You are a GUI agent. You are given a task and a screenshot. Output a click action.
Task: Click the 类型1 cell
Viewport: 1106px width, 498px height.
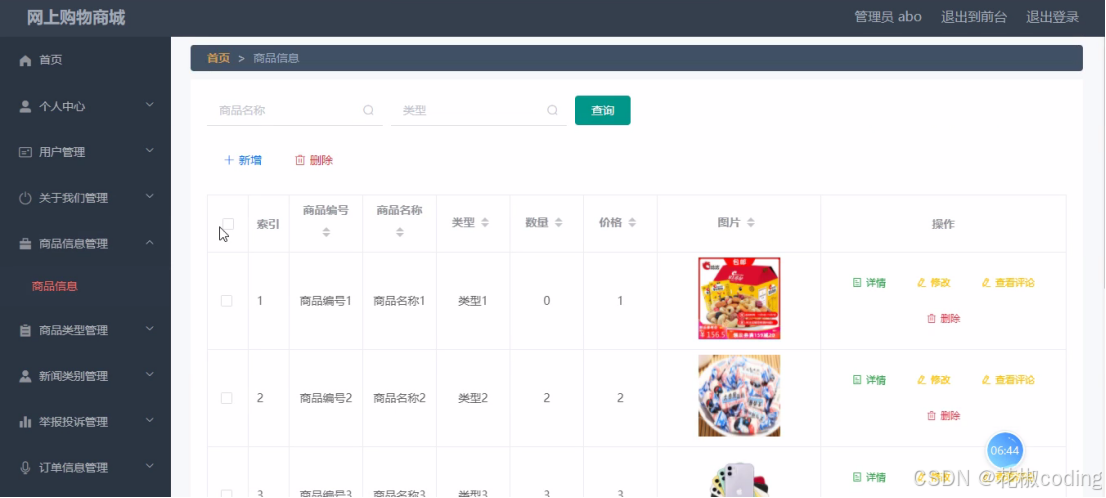[473, 300]
